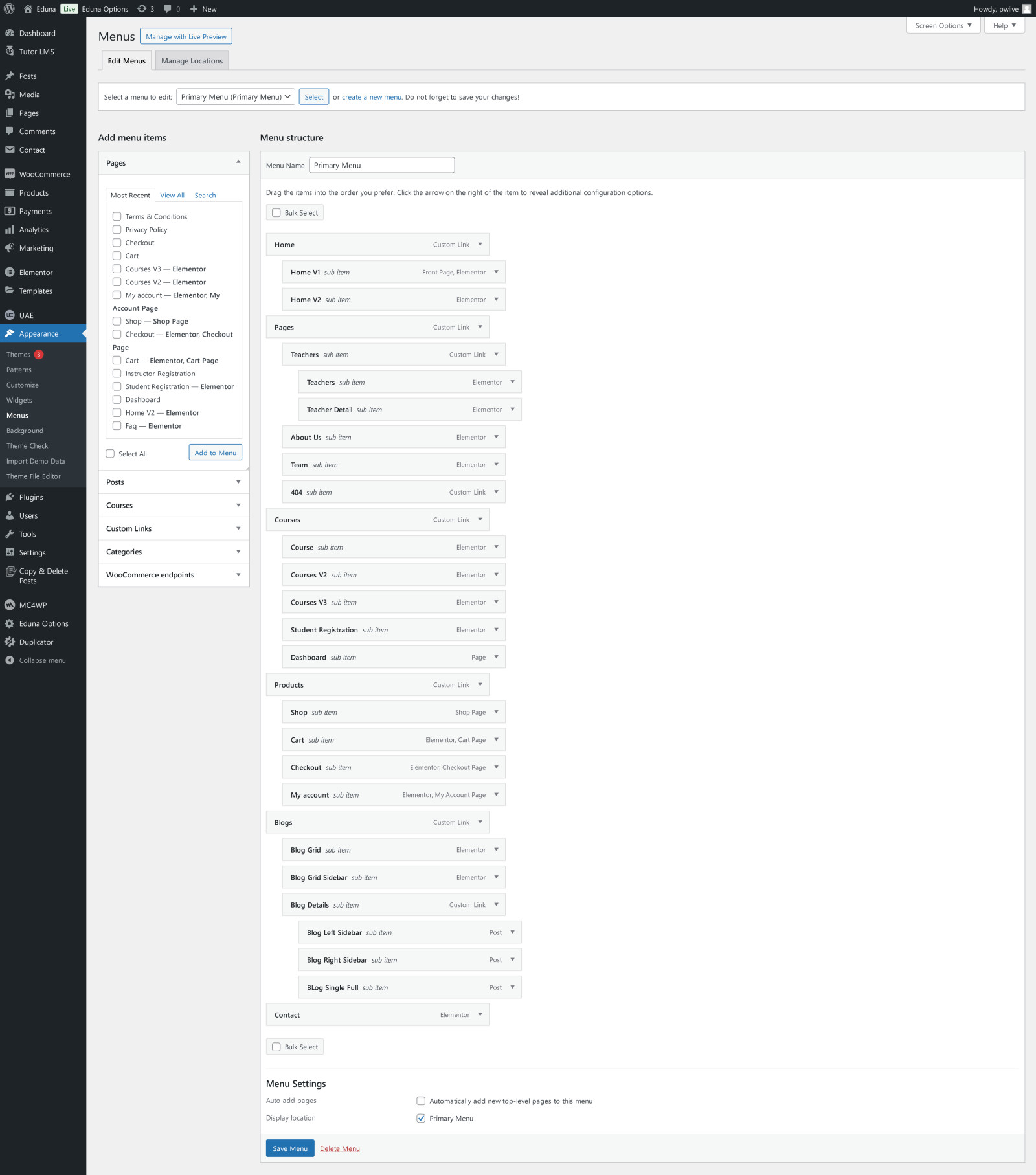
Task: Expand the Blog Grid Sidebar menu item arrow
Action: [497, 877]
